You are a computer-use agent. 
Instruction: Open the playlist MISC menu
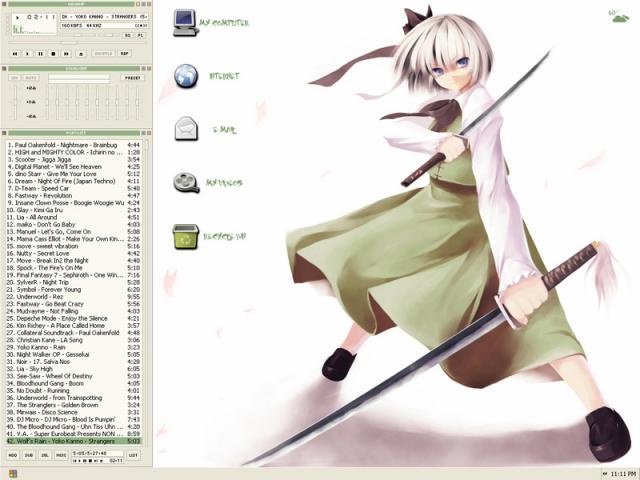(61, 455)
